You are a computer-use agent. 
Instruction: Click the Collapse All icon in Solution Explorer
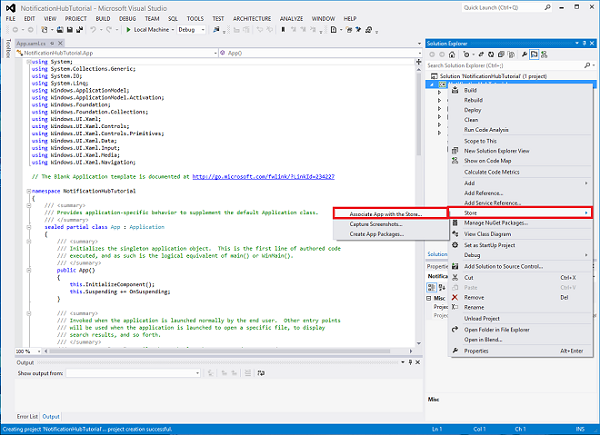coord(501,55)
